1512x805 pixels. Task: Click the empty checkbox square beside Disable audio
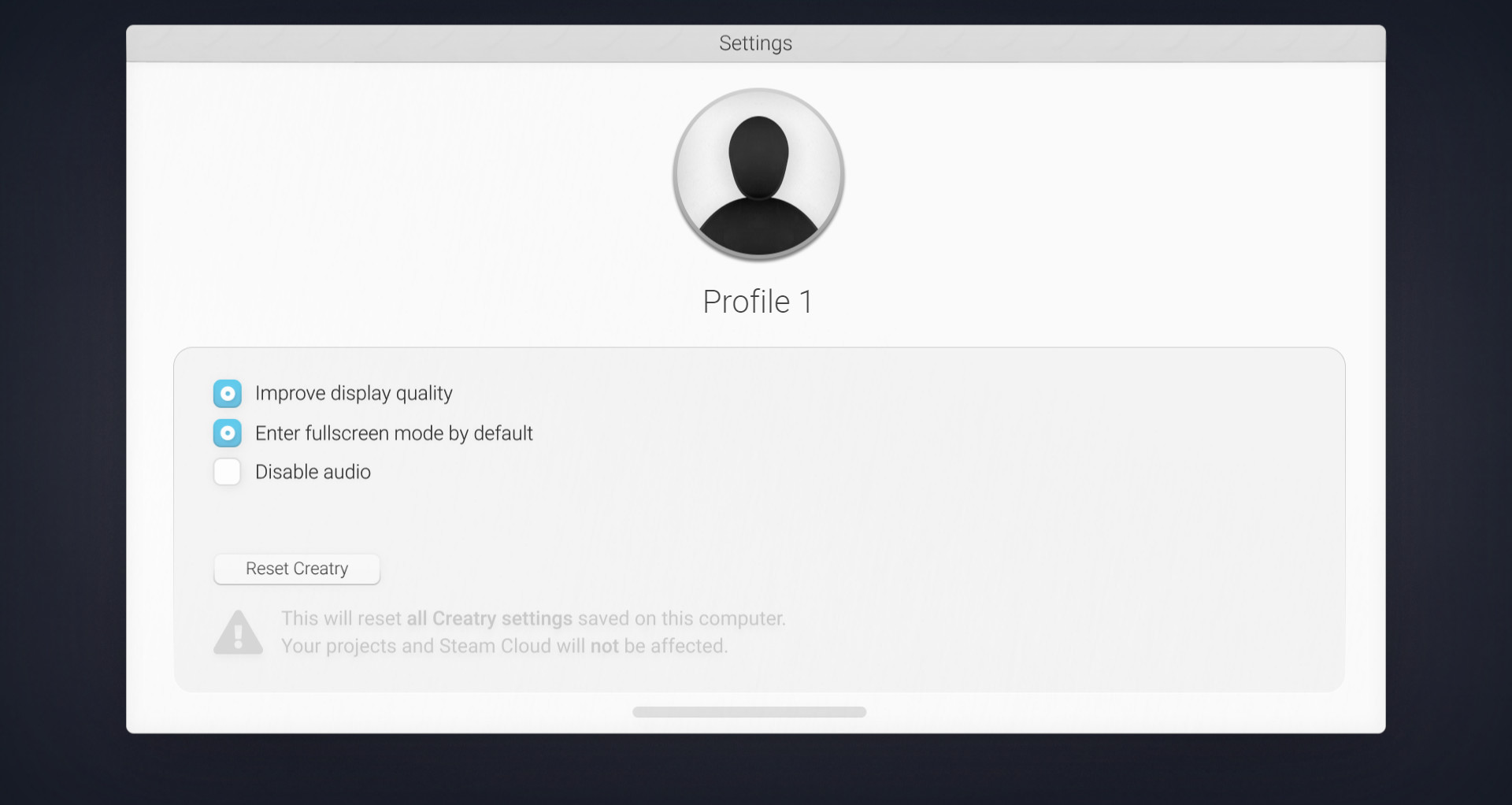pos(227,471)
